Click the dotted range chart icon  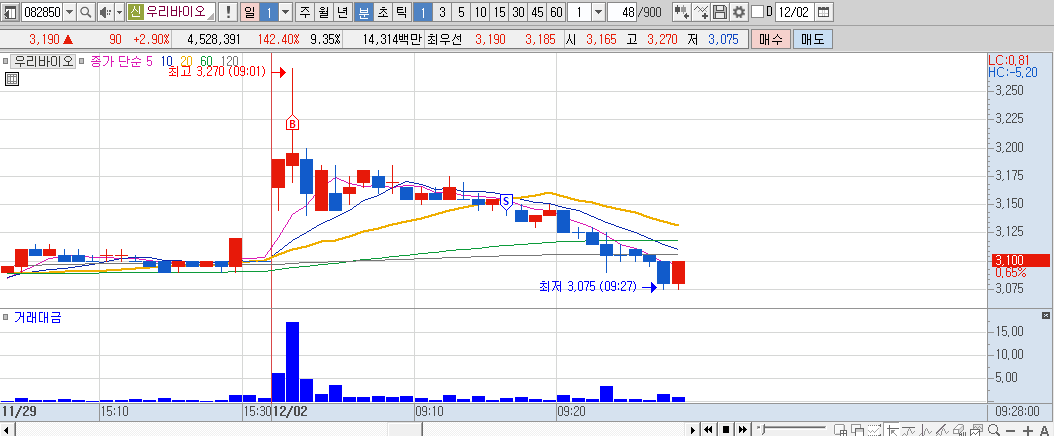point(875,430)
